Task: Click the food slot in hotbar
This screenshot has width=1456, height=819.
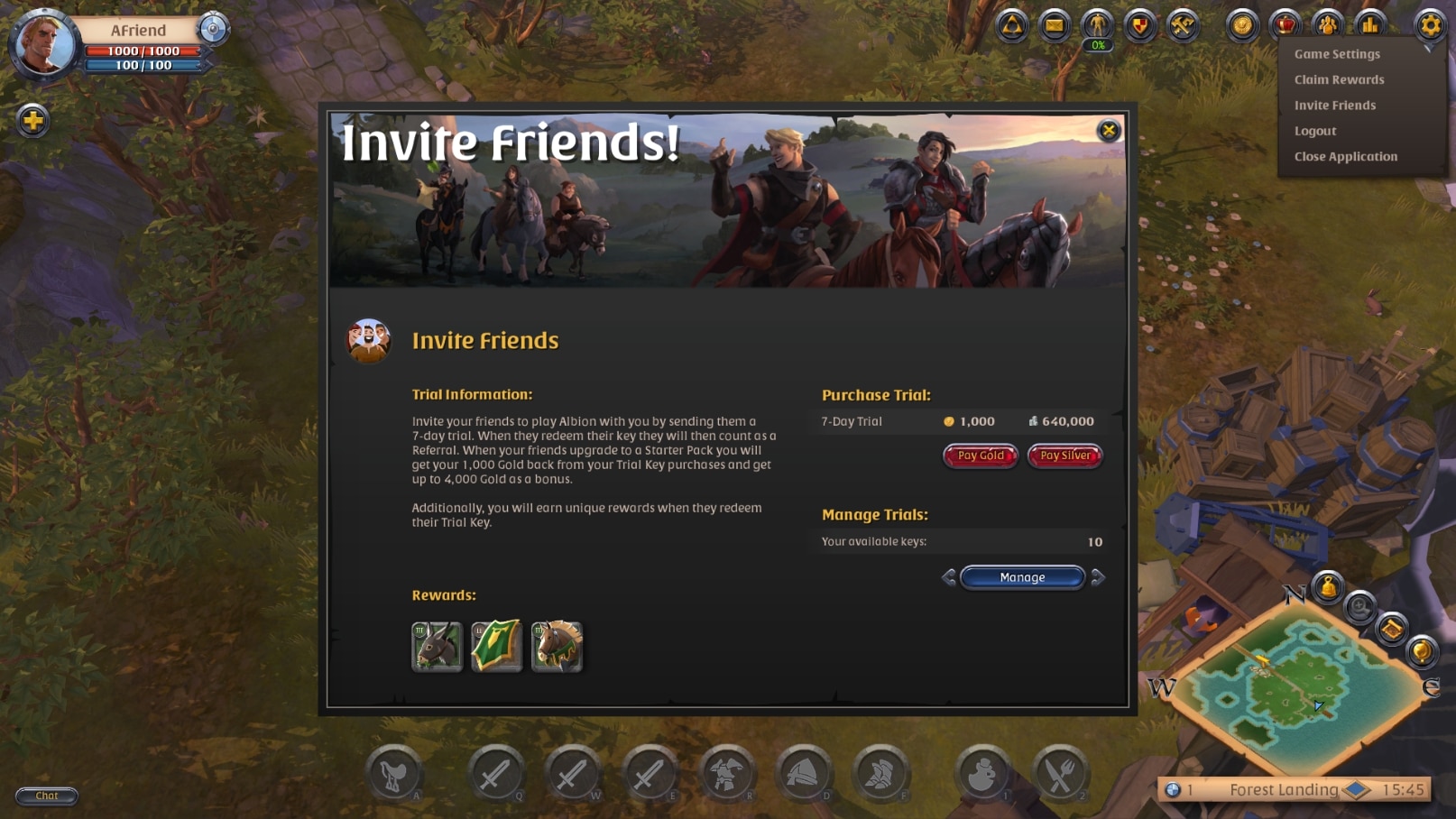Action: point(1061,774)
